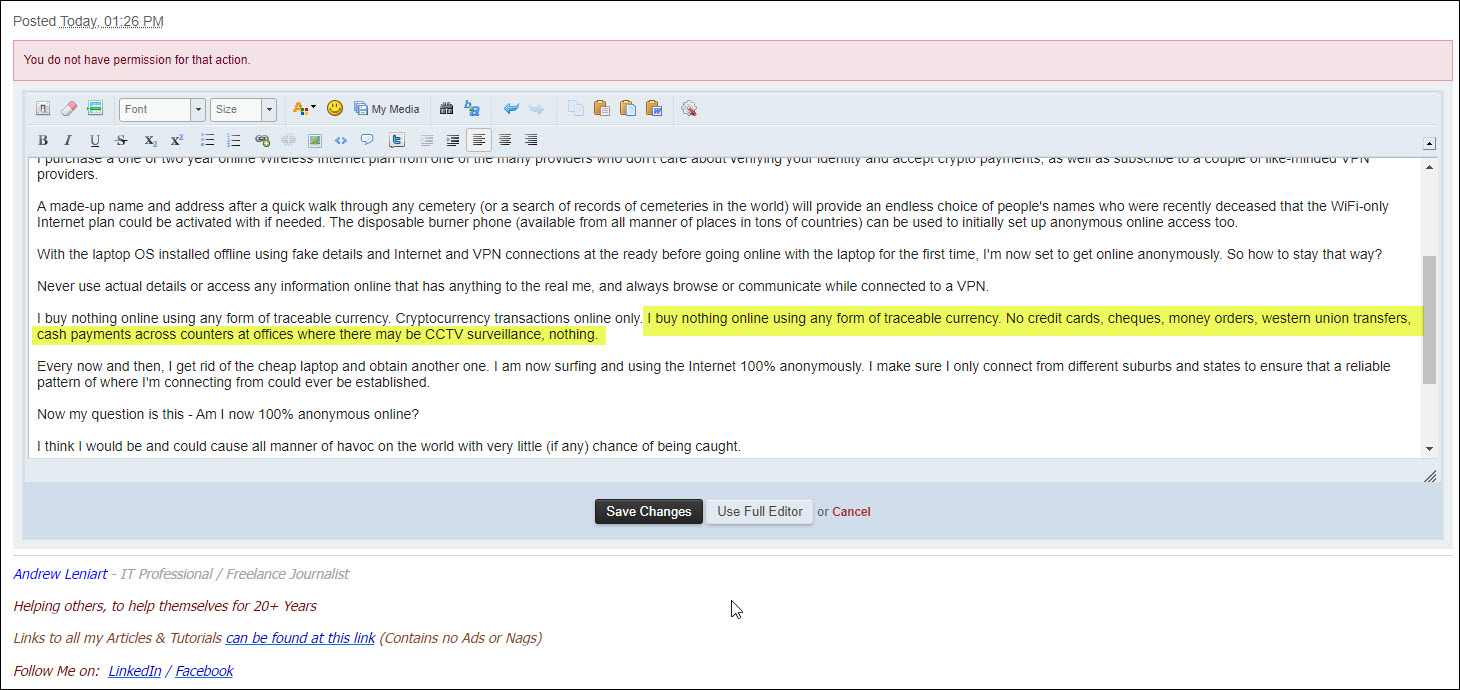Click Use Full Editor button
The width and height of the screenshot is (1460, 690).
(x=760, y=511)
